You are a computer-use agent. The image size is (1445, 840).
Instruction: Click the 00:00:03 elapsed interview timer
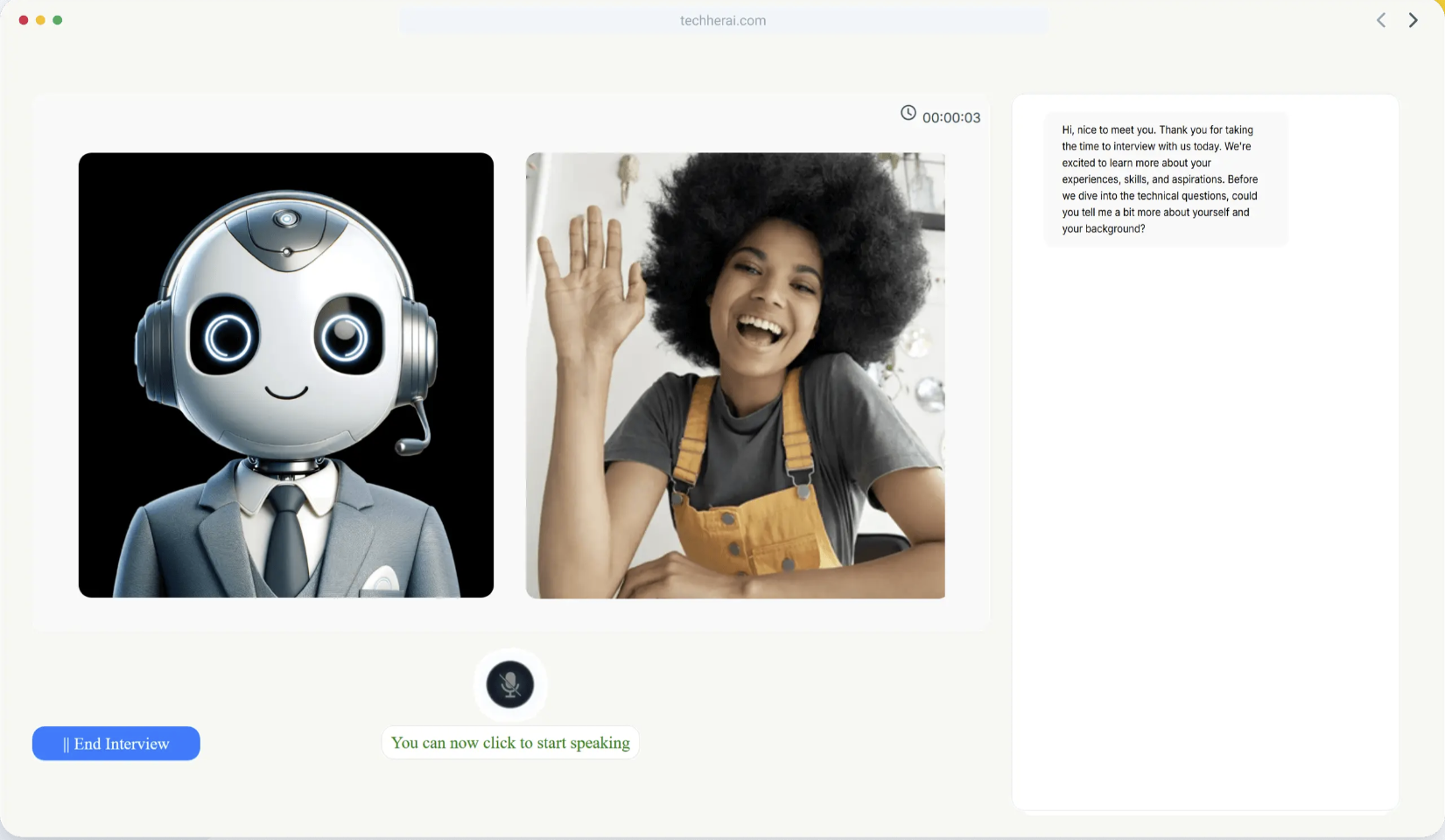click(x=951, y=118)
